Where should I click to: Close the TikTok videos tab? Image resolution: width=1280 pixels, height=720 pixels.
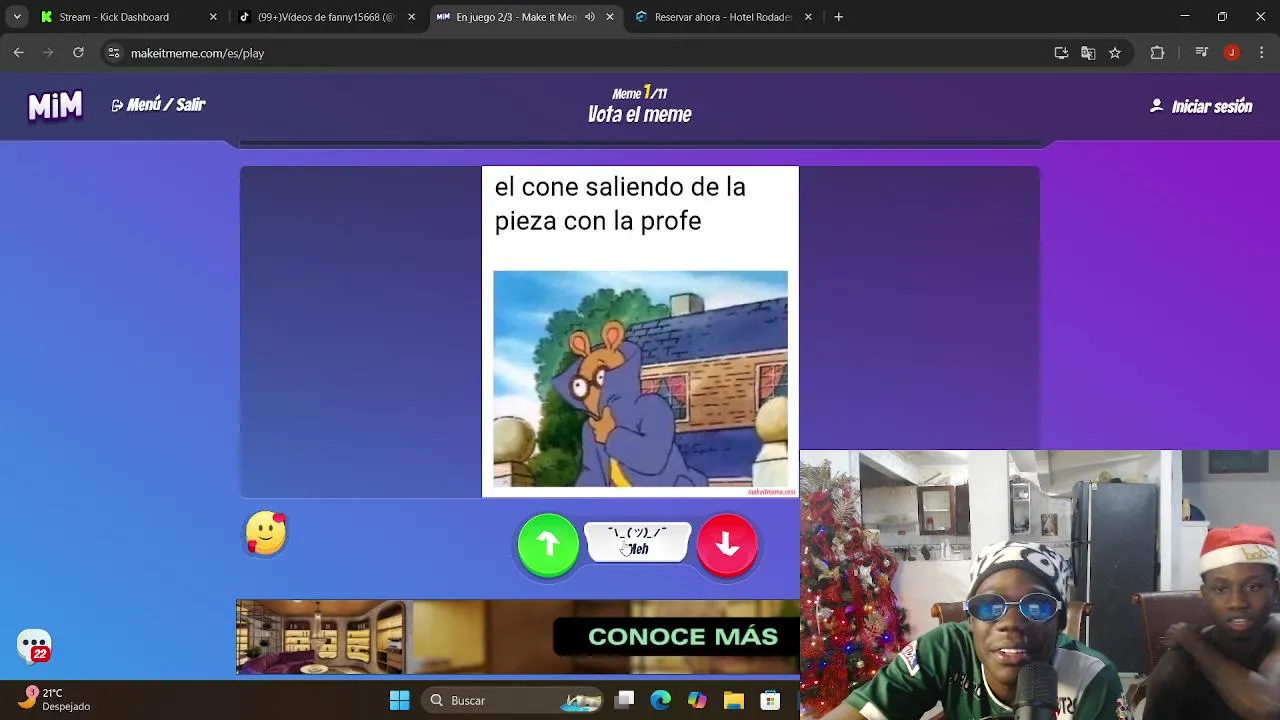pyautogui.click(x=411, y=17)
